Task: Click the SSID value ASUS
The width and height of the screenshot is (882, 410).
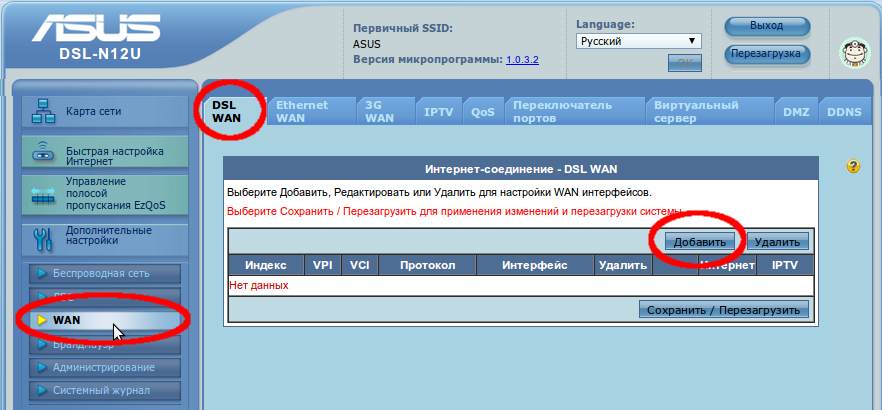Action: (367, 44)
